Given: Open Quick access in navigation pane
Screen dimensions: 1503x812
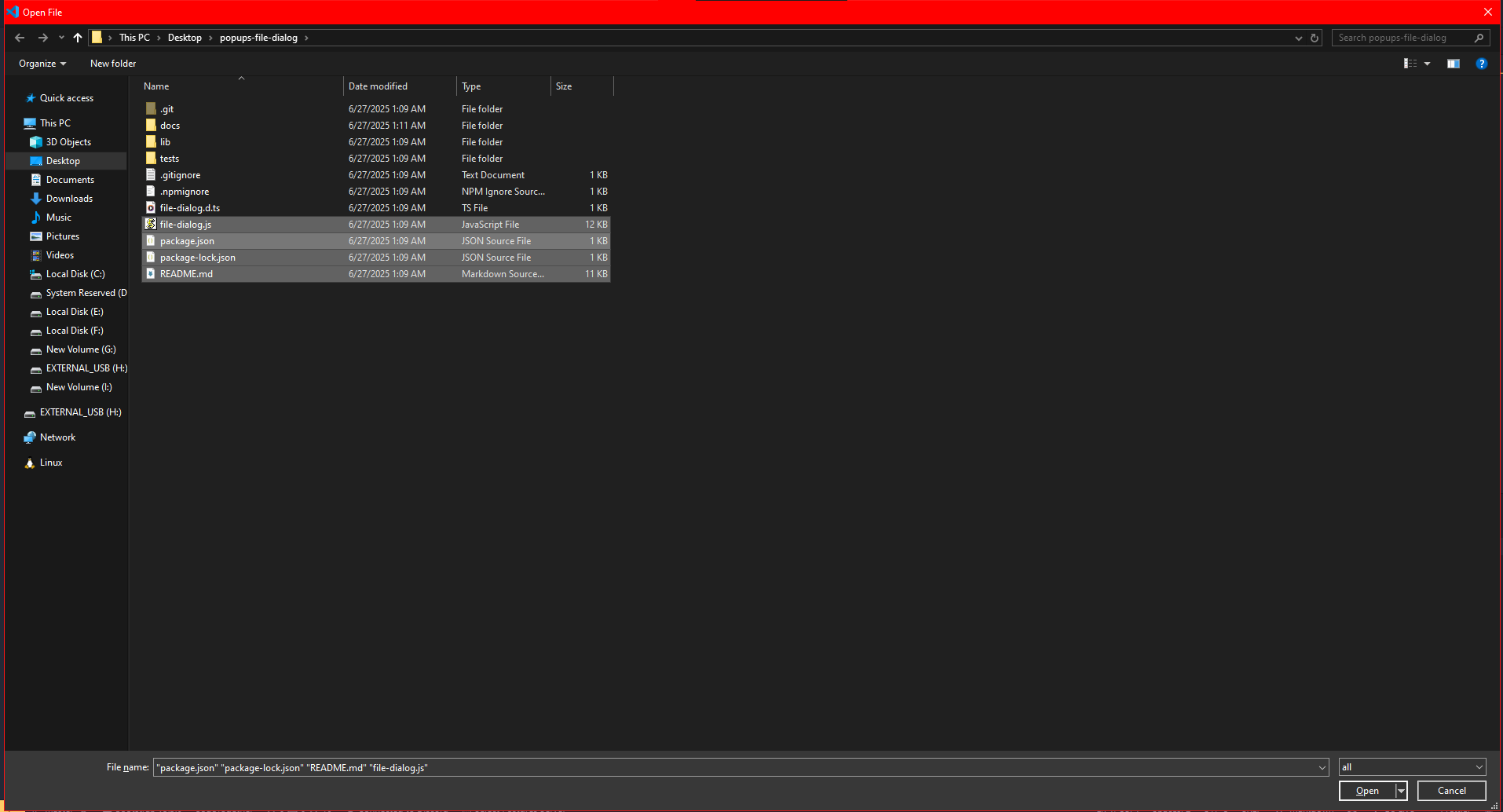Looking at the screenshot, I should tap(67, 98).
